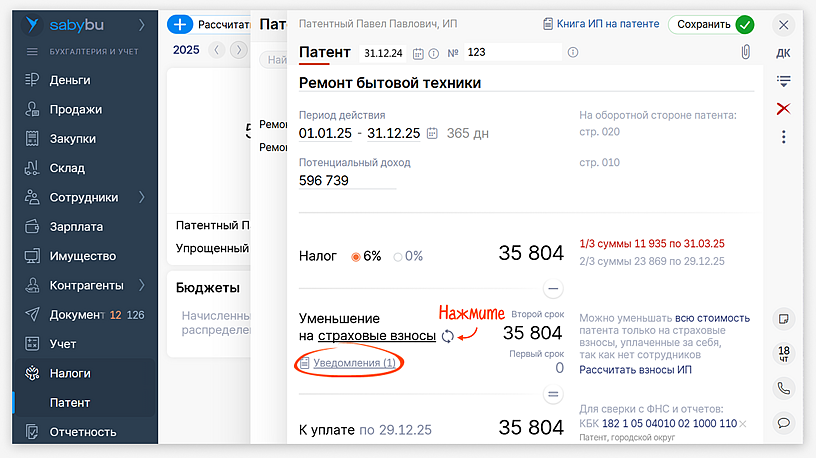
Task: Click the paperclip attachment icon
Action: [745, 52]
